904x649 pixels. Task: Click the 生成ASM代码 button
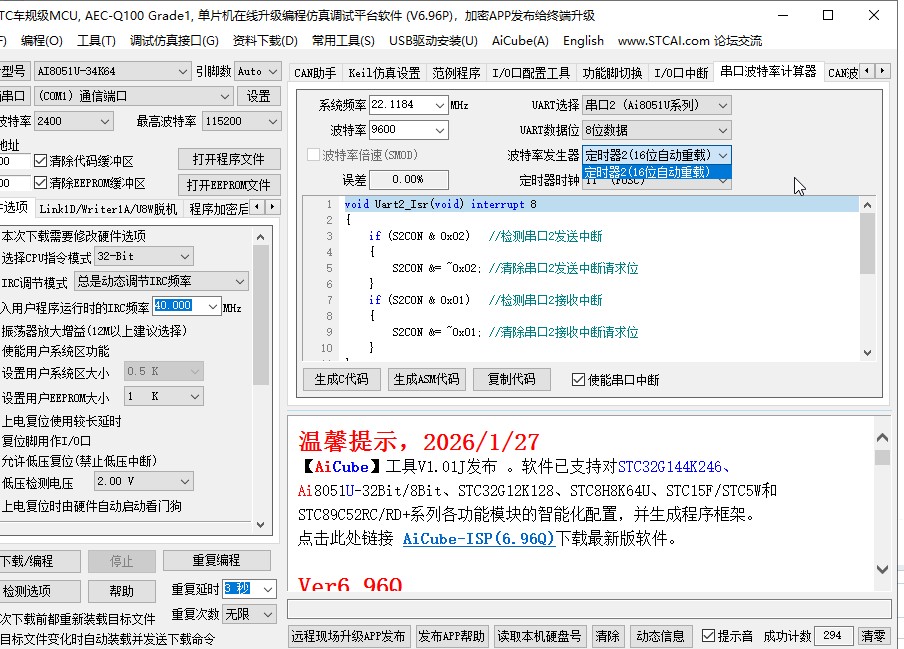click(x=427, y=378)
